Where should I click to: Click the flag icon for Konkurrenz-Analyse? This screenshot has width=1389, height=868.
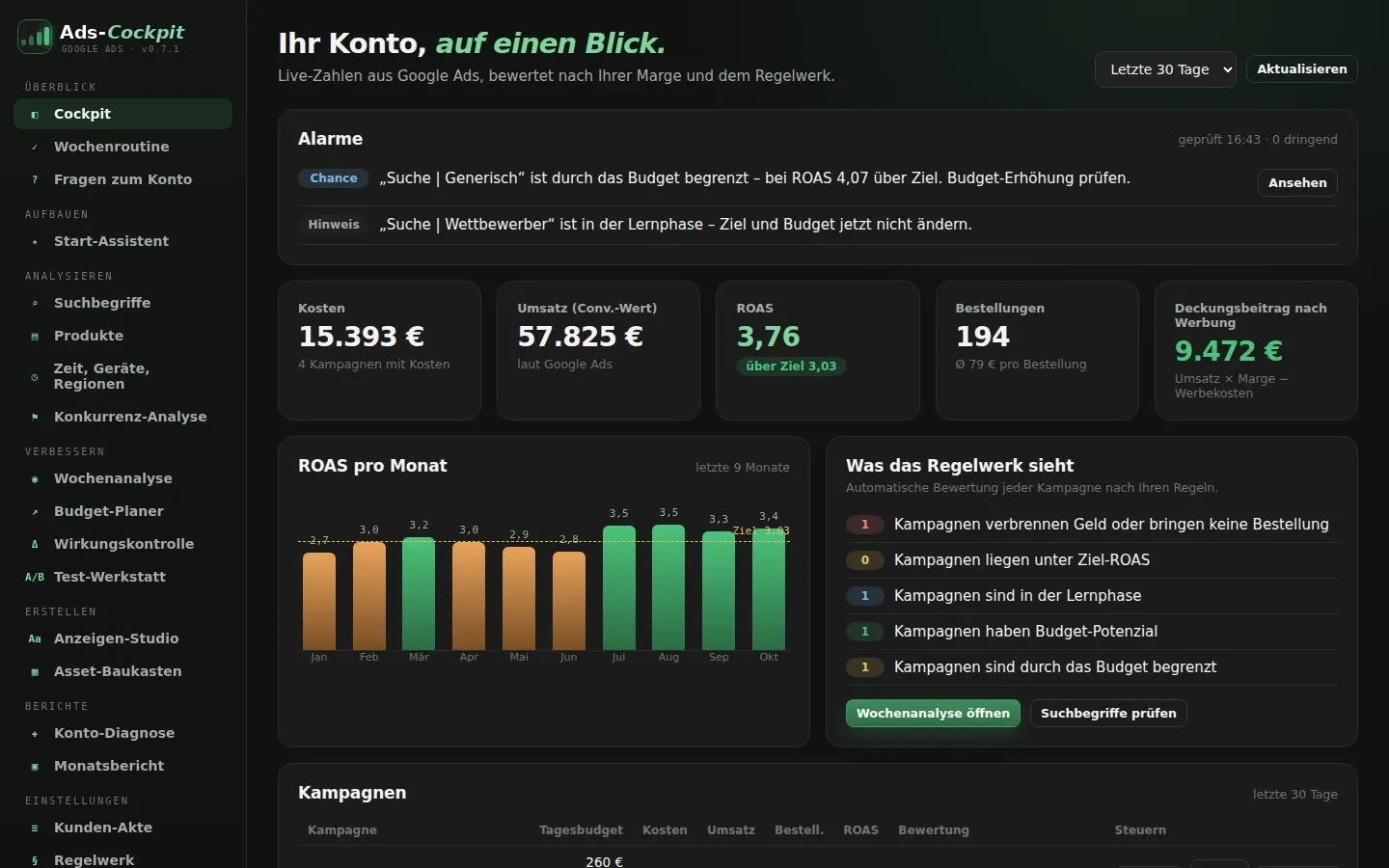point(35,417)
